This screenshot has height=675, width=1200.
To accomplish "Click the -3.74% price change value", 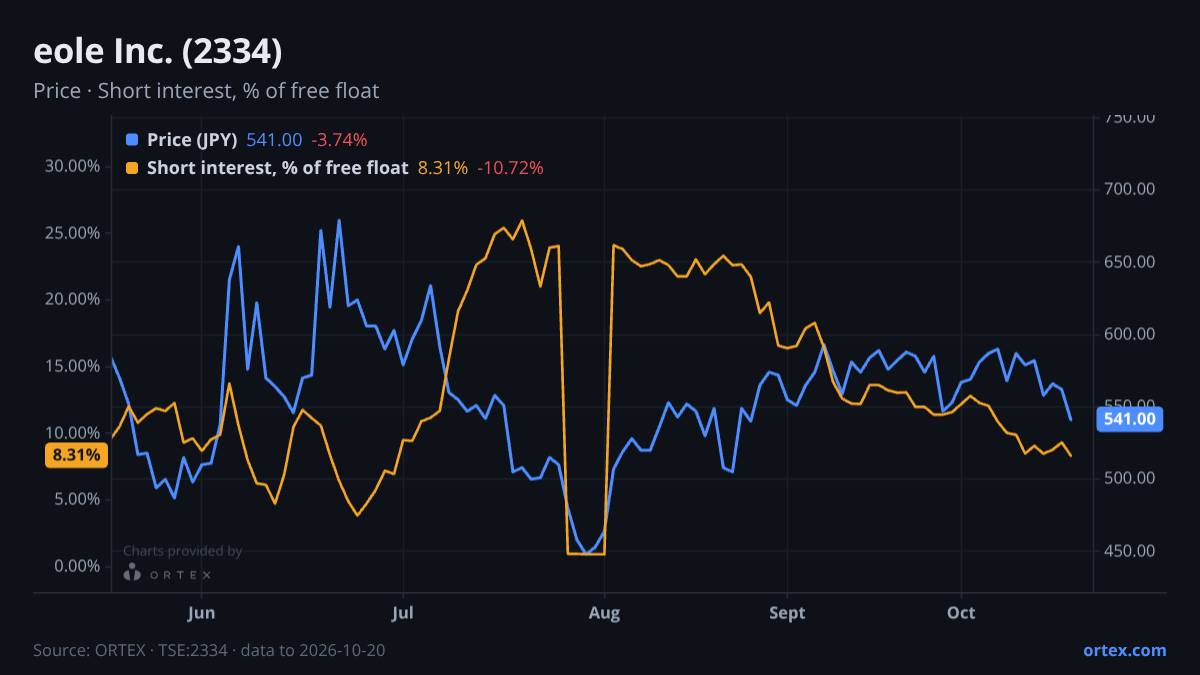I will click(339, 140).
